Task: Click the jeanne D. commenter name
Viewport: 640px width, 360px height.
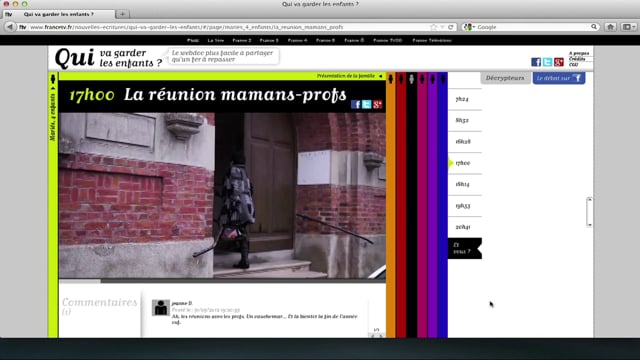Action: tap(182, 303)
